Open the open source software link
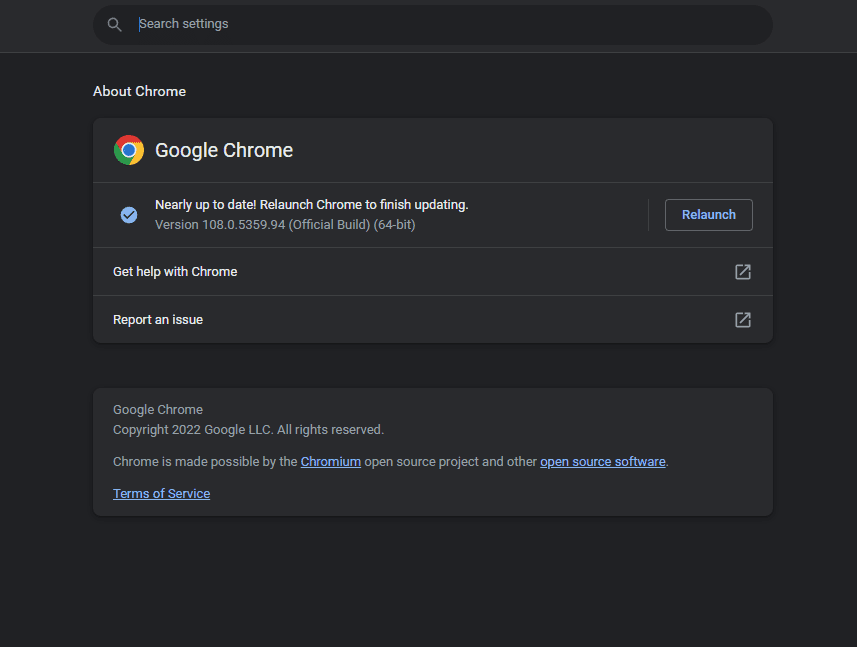Image resolution: width=857 pixels, height=647 pixels. (x=603, y=462)
